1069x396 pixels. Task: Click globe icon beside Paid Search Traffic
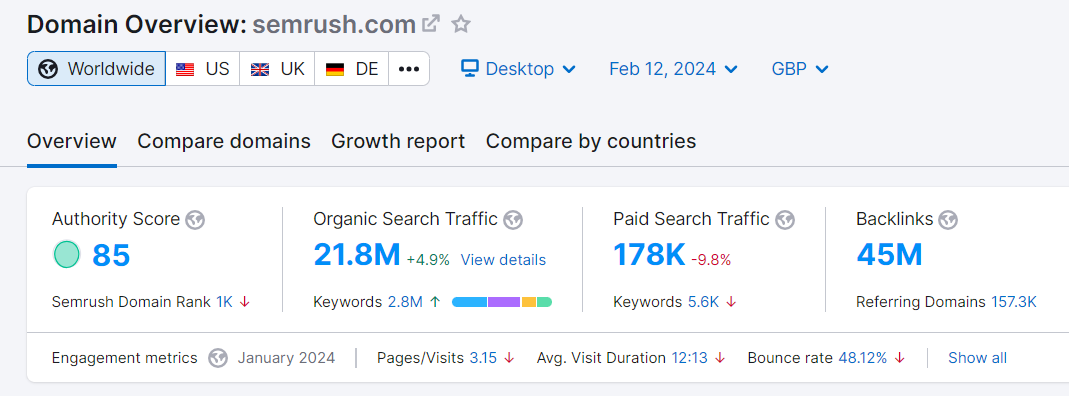[785, 219]
